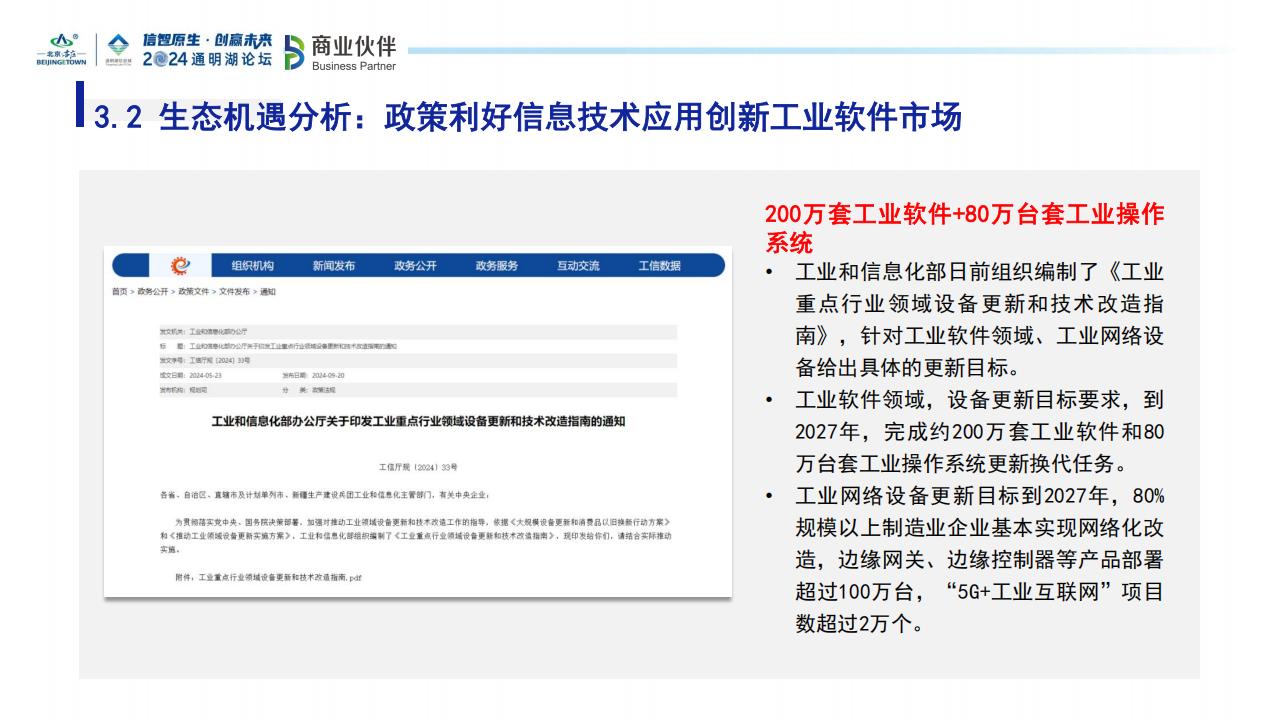This screenshot has width=1280, height=720.
Task: Click first bullet 工业和信息化部日前组织编制了
Action: 979,318
